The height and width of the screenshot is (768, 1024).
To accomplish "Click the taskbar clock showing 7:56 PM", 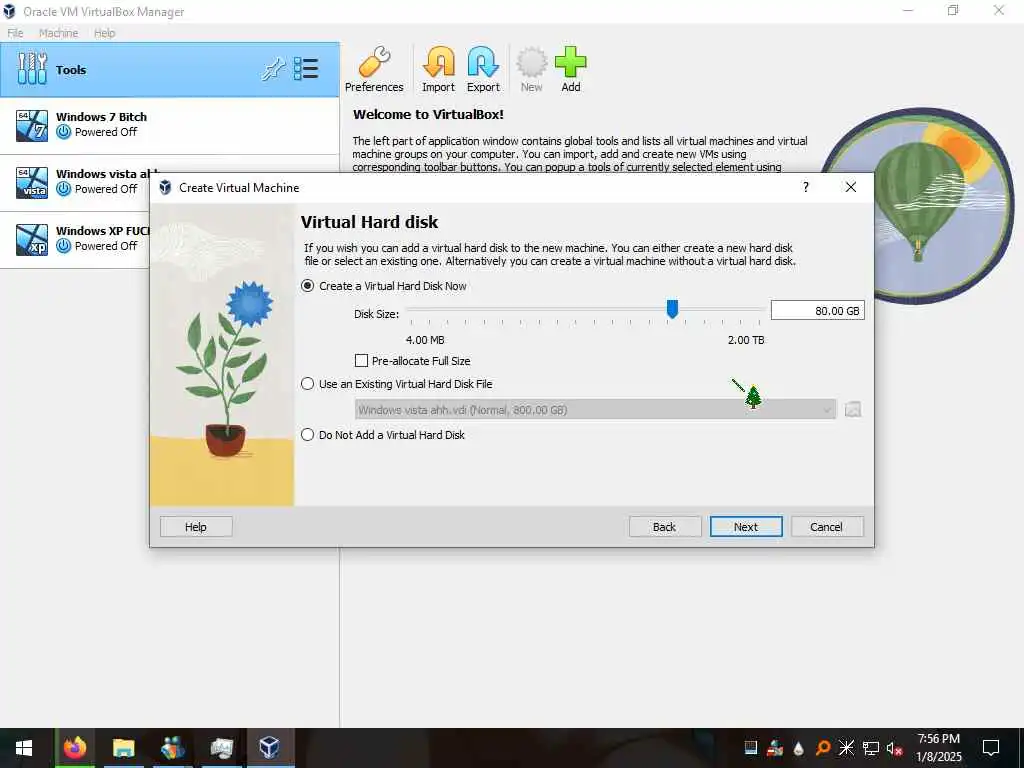I will point(938,748).
